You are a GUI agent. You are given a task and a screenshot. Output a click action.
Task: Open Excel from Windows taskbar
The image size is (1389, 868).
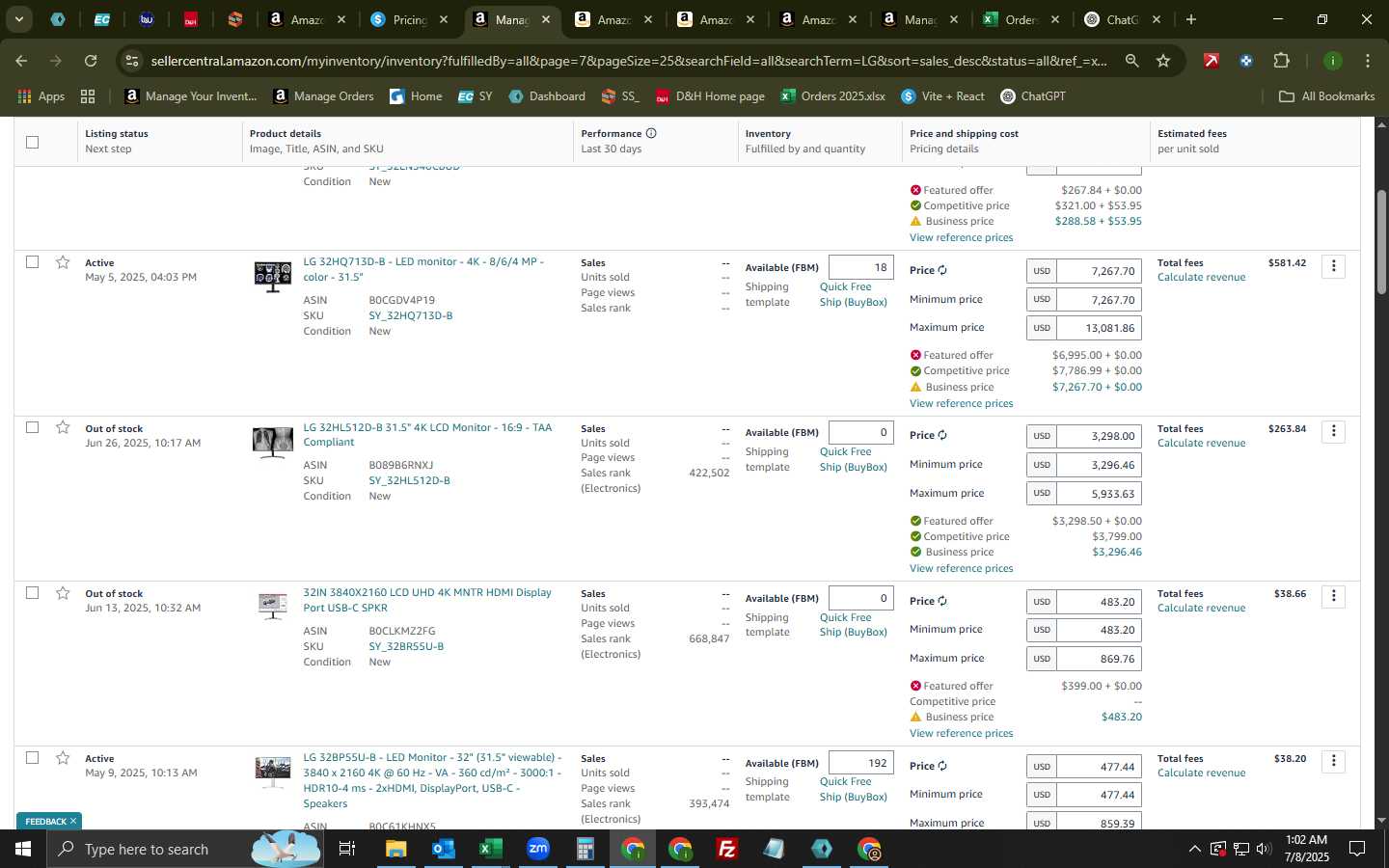pyautogui.click(x=490, y=849)
